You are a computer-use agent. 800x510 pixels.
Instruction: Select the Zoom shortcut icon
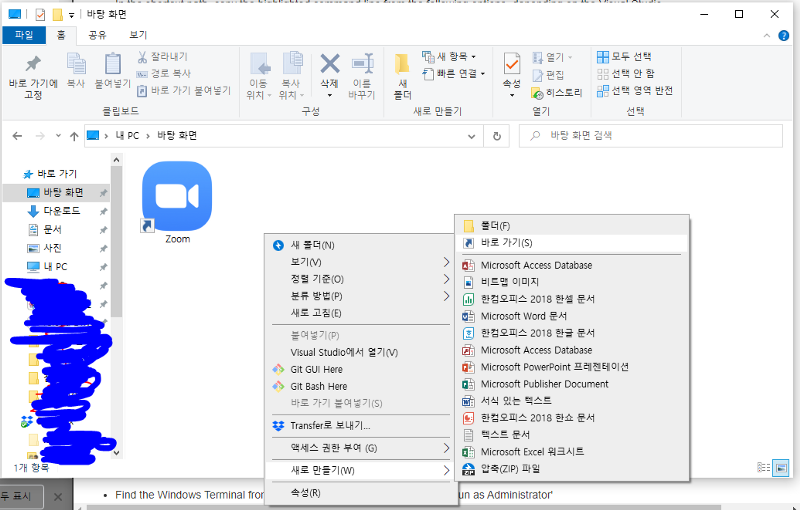coord(177,202)
